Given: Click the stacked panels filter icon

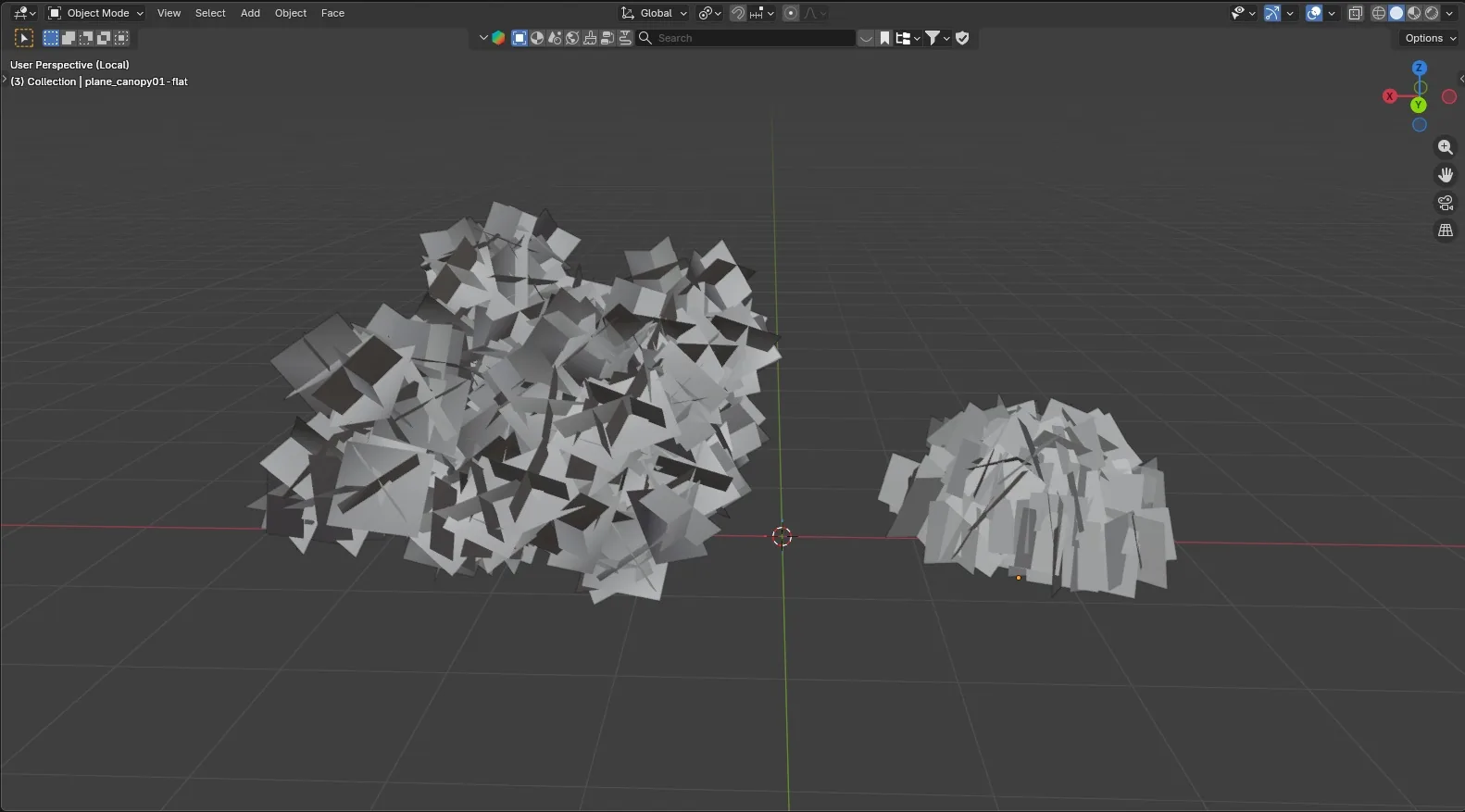Looking at the screenshot, I should click(x=607, y=38).
